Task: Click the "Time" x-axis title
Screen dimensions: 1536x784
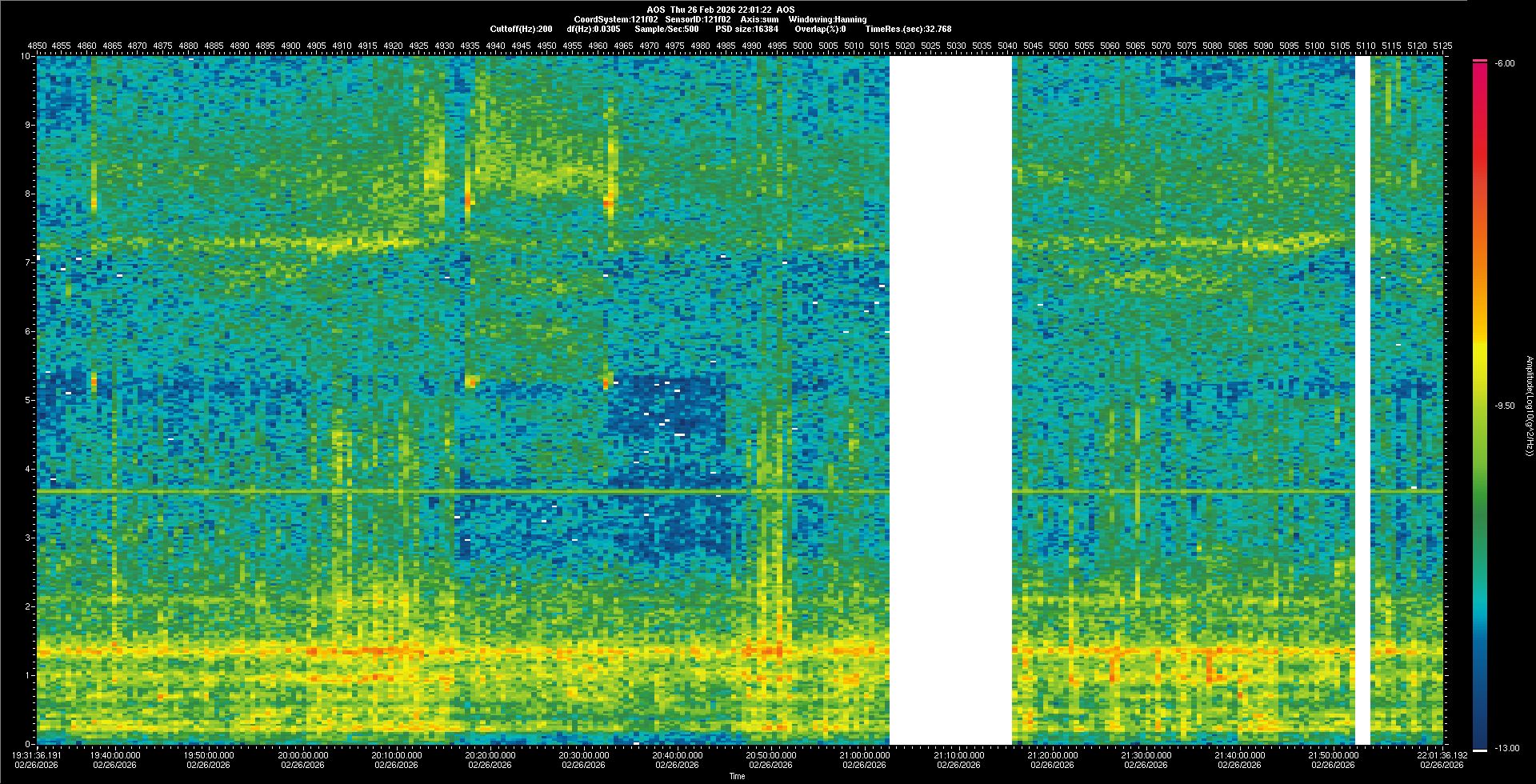Action: 737,776
